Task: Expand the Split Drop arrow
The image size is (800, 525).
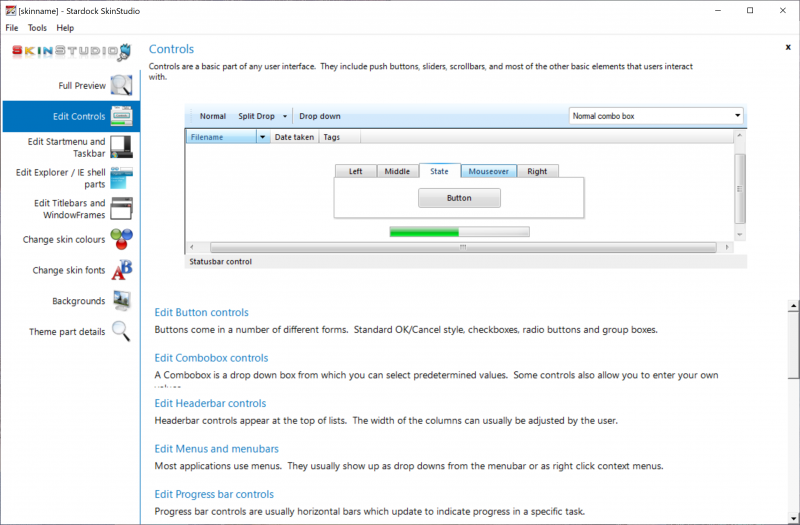Action: click(x=285, y=116)
